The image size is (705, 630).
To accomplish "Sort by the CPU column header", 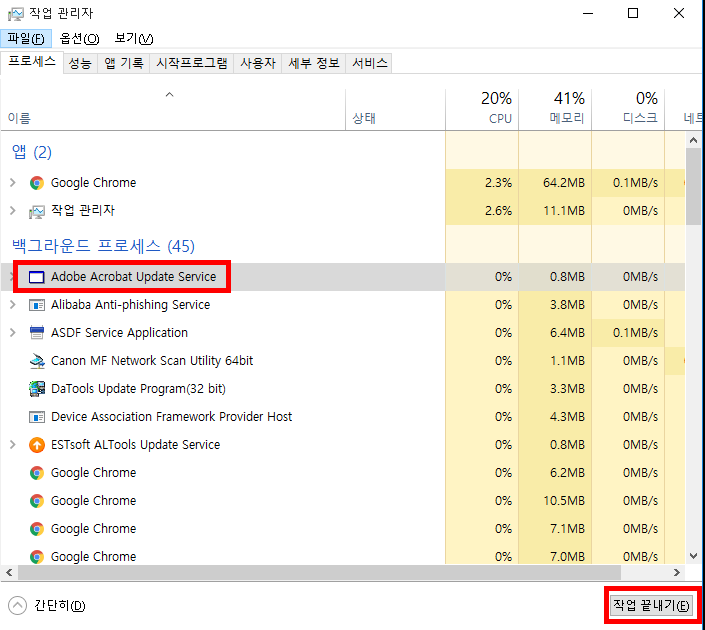I will (x=482, y=110).
